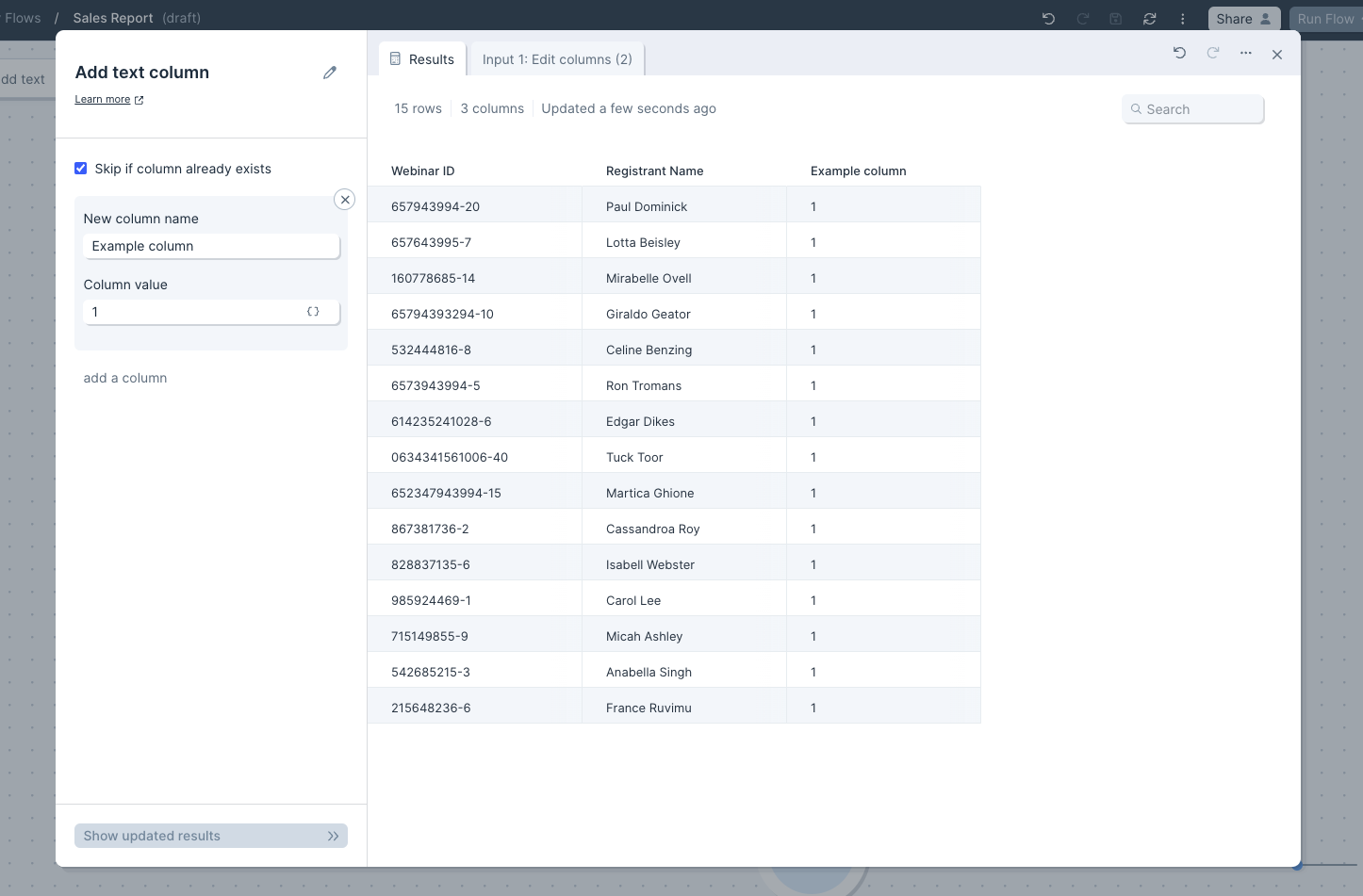The width and height of the screenshot is (1363, 896).
Task: Select the cell Martica Ghione
Action: click(684, 493)
